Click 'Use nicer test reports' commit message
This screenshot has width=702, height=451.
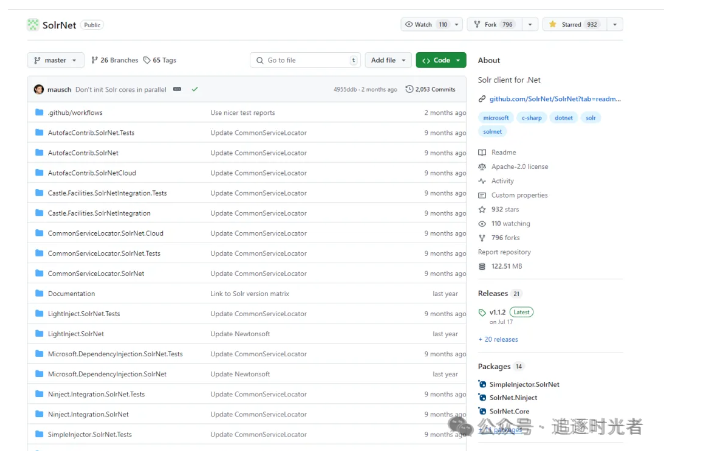click(243, 112)
